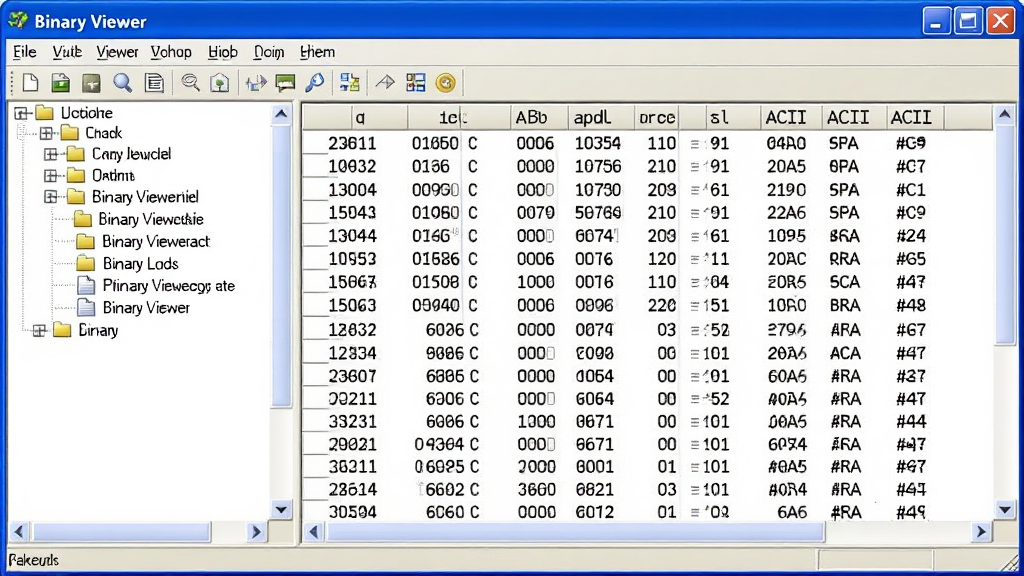Click the green open-file toolbar icon

[x=61, y=83]
